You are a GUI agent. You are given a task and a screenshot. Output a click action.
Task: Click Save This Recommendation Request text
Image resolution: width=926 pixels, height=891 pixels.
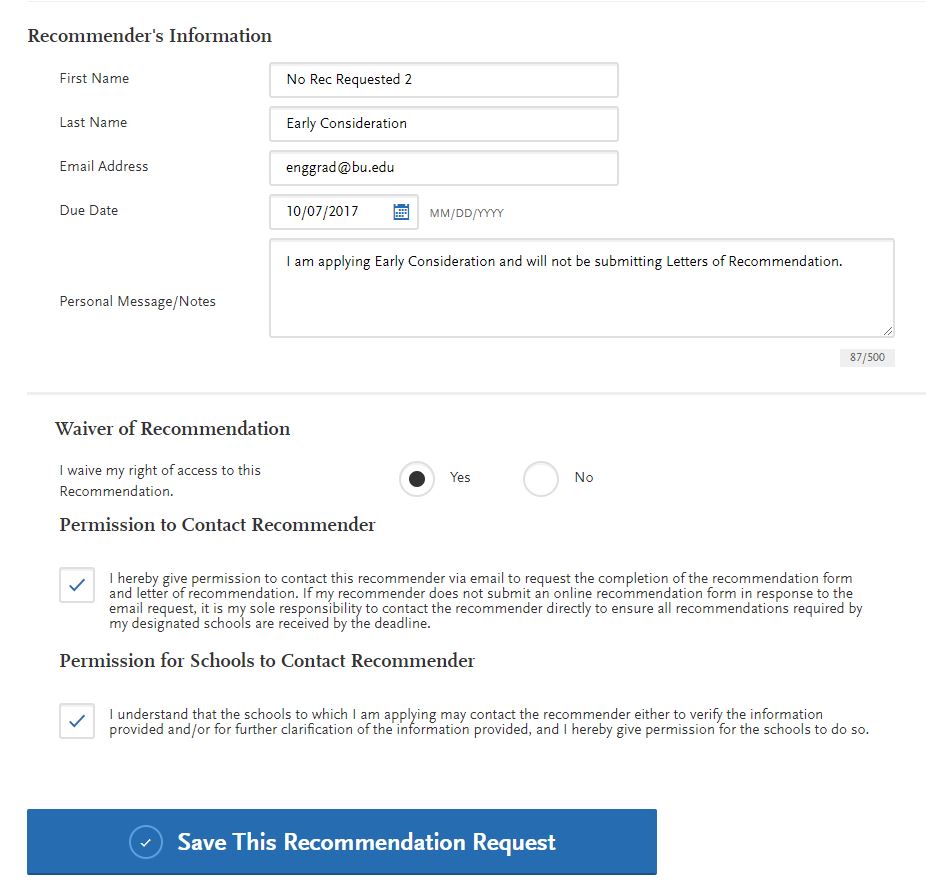pyautogui.click(x=366, y=842)
